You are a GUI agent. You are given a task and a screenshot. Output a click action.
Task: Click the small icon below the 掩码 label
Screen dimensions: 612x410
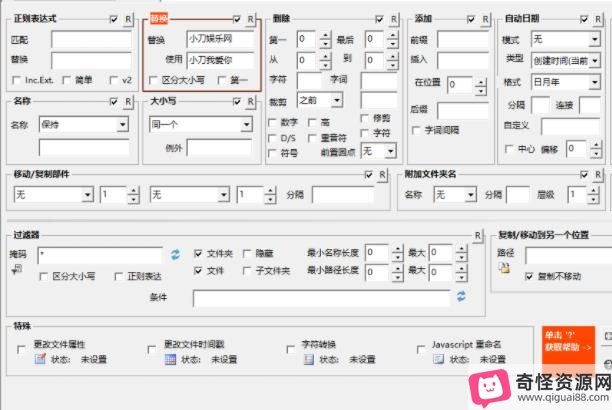point(16,268)
